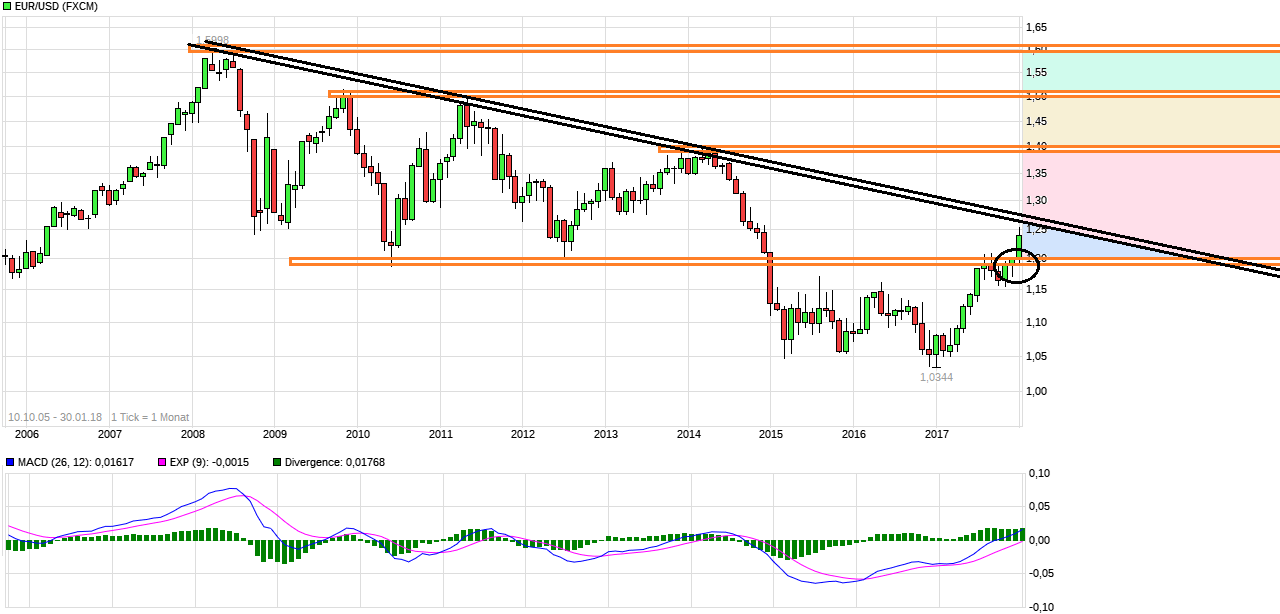This screenshot has width=1280, height=614.
Task: Click the 2014 year label on time axis
Action: pos(688,434)
